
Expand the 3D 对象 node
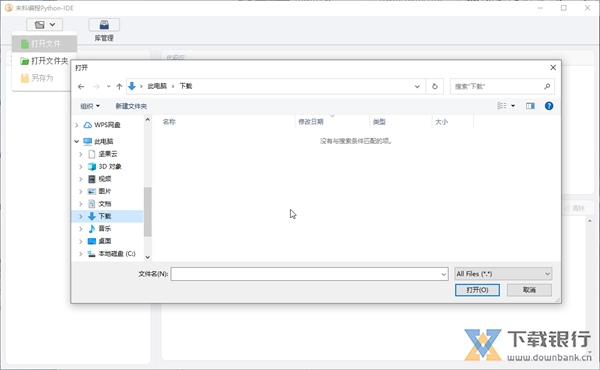click(x=81, y=166)
